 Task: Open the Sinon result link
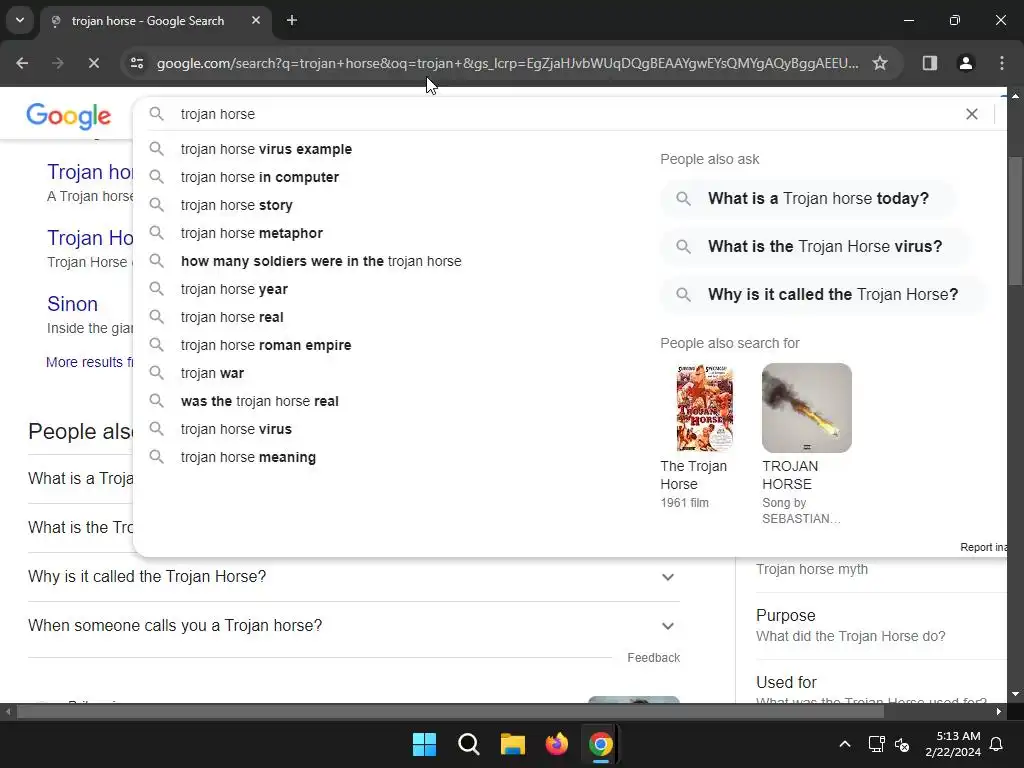(72, 304)
